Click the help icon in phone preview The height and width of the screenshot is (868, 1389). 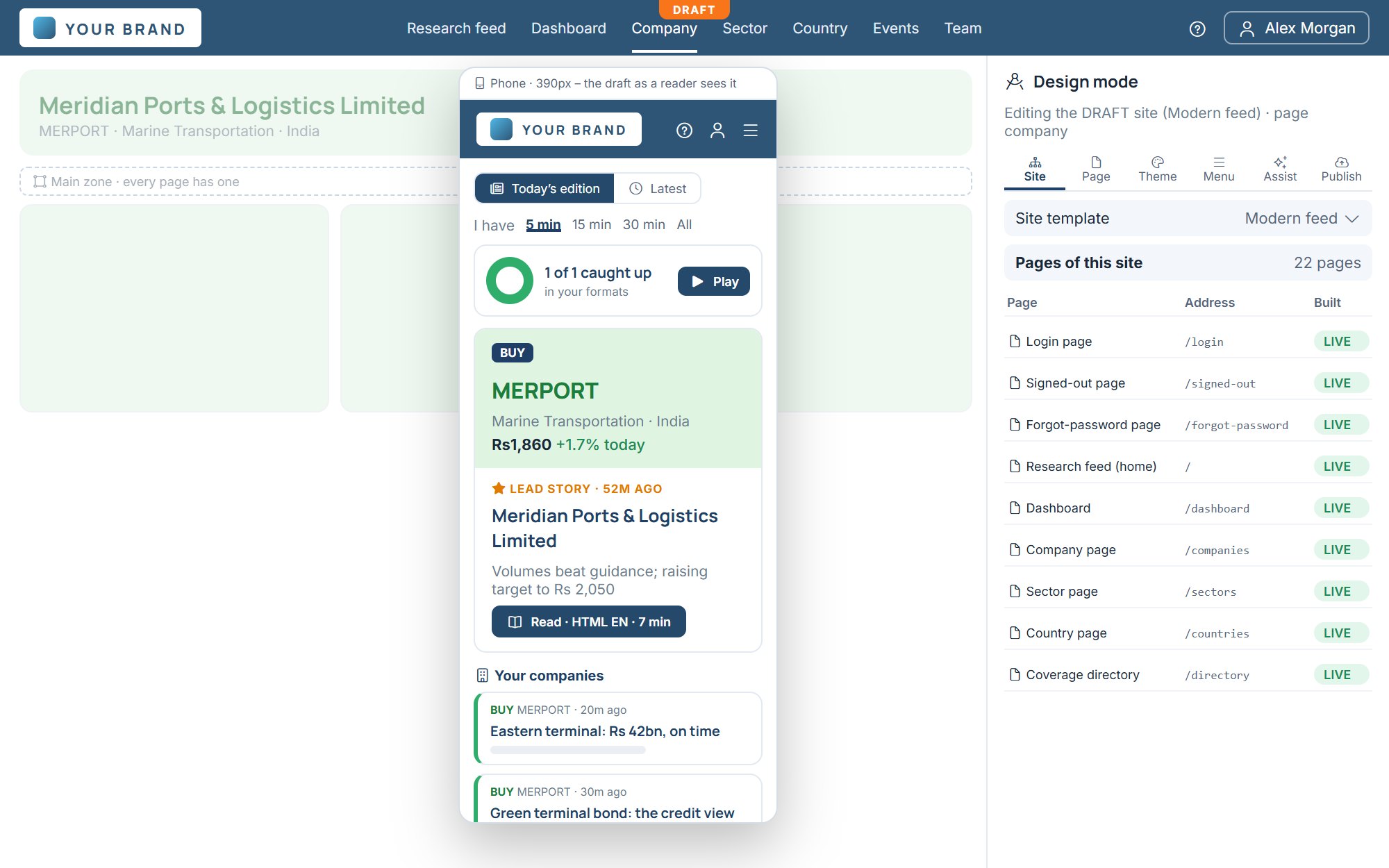684,131
